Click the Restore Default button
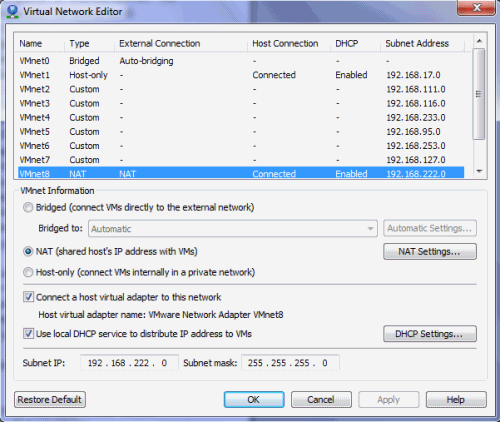Image resolution: width=500 pixels, height=422 pixels. (50, 399)
